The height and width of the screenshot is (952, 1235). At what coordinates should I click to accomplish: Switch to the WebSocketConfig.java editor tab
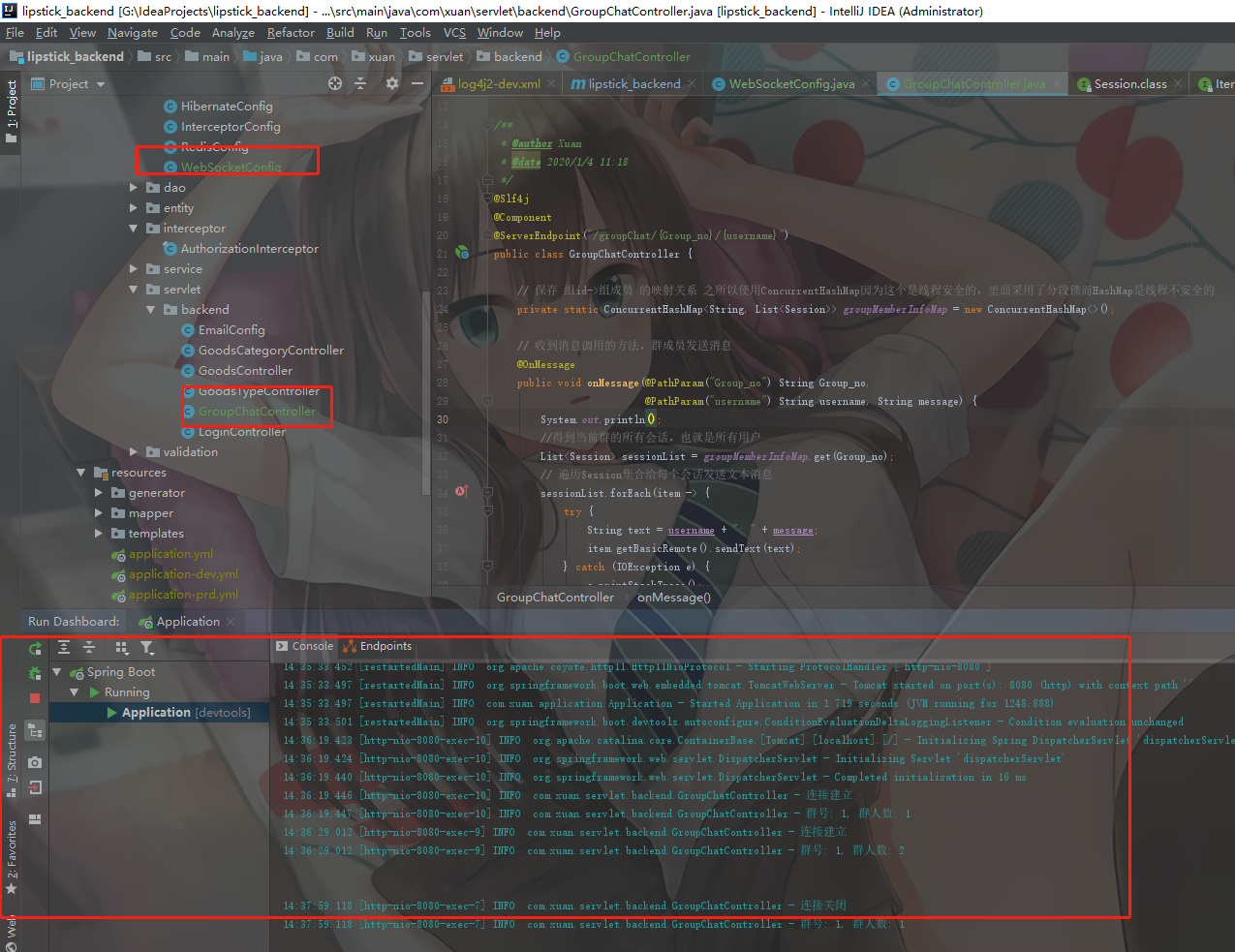tap(791, 84)
